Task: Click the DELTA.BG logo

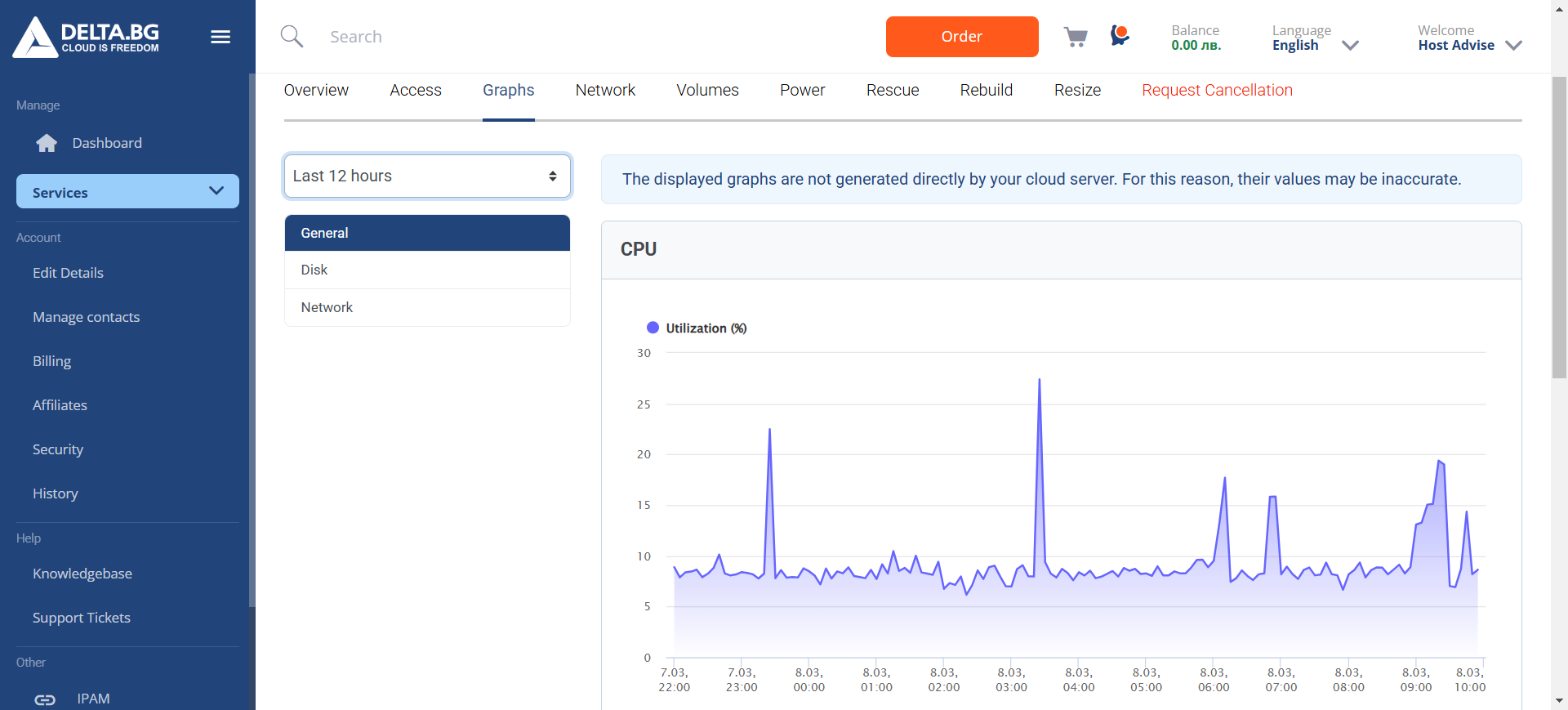Action: (86, 37)
